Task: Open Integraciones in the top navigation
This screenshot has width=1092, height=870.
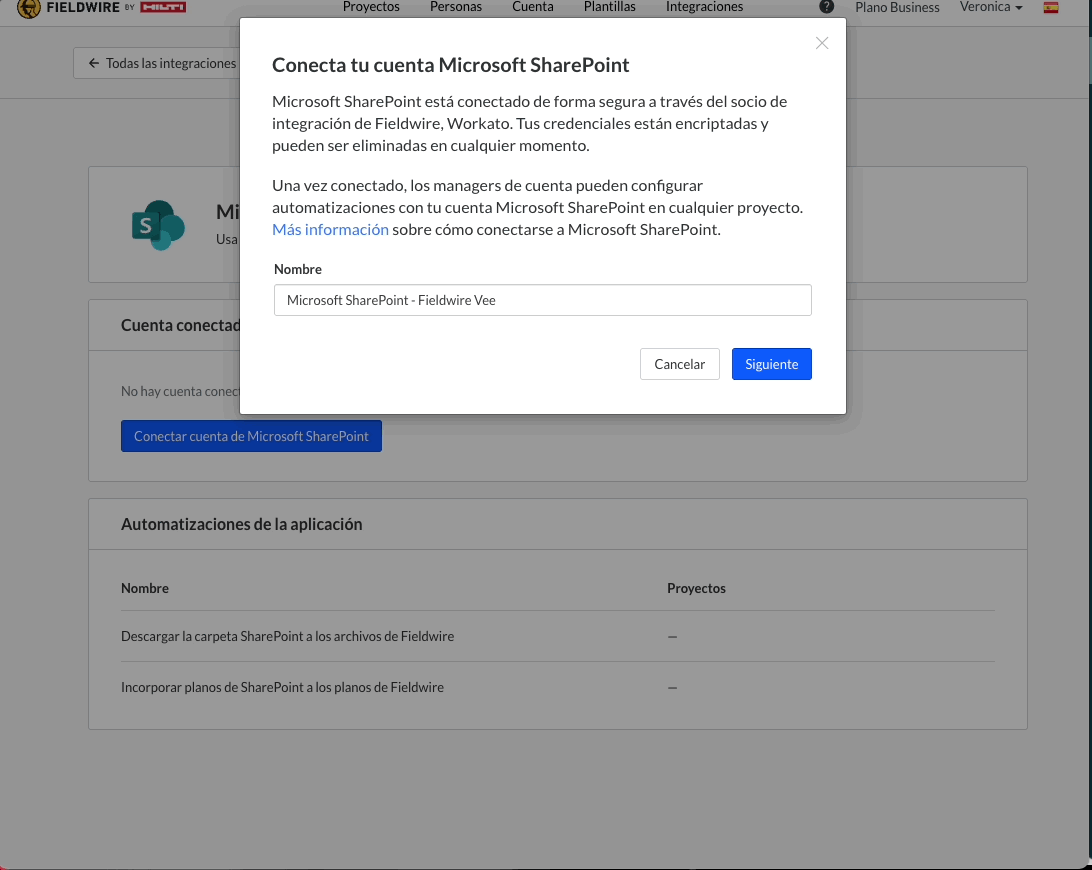Action: (704, 7)
